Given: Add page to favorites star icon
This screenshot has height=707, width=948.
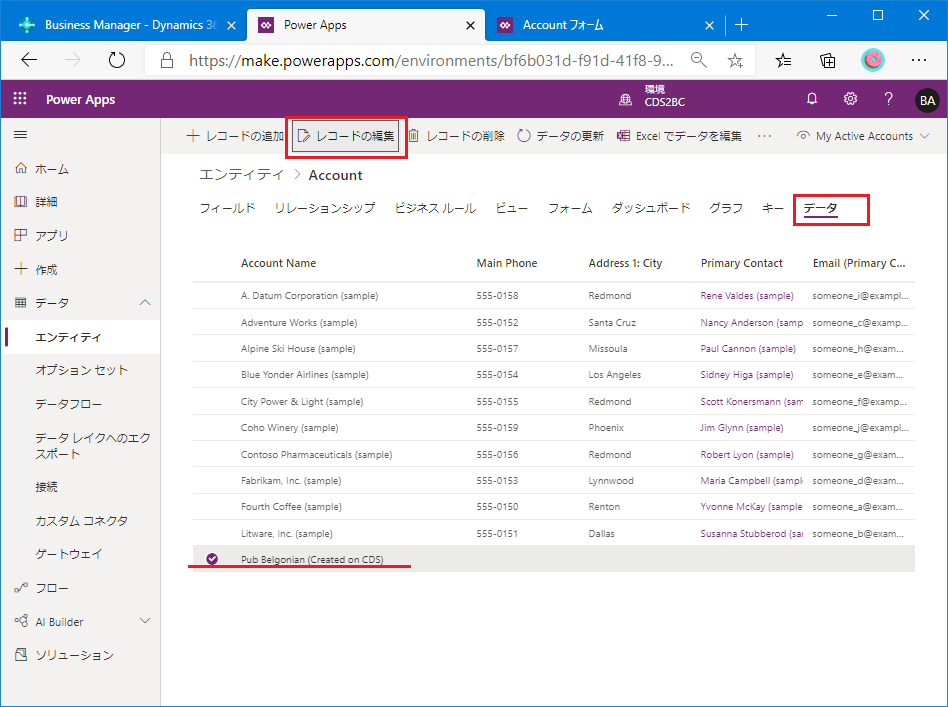Looking at the screenshot, I should click(735, 60).
